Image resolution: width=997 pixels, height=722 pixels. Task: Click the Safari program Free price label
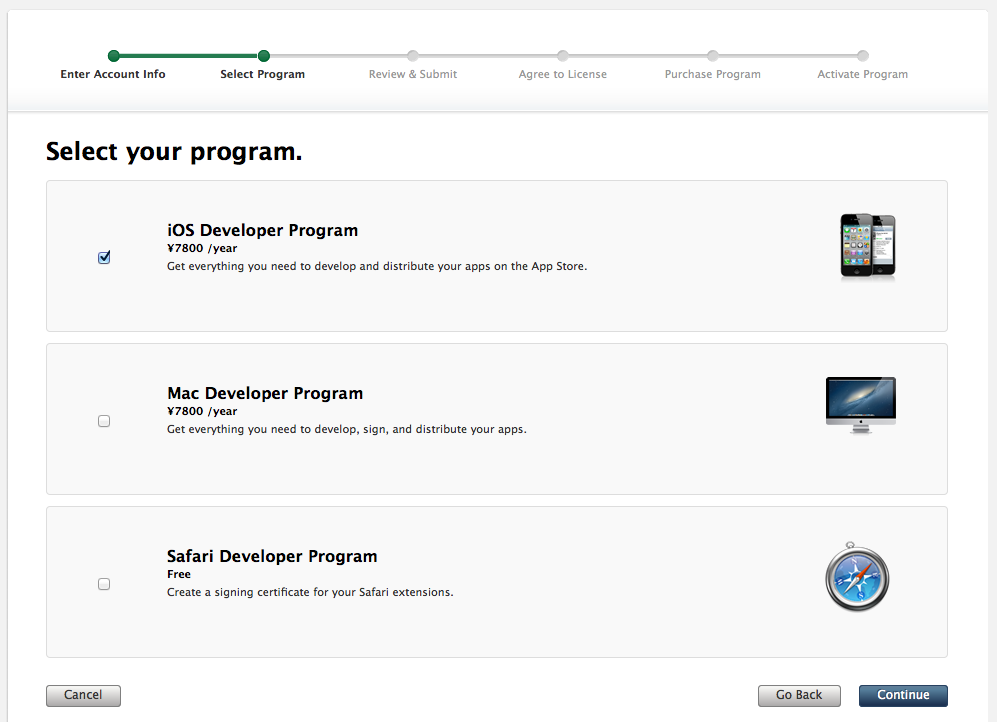(x=179, y=574)
